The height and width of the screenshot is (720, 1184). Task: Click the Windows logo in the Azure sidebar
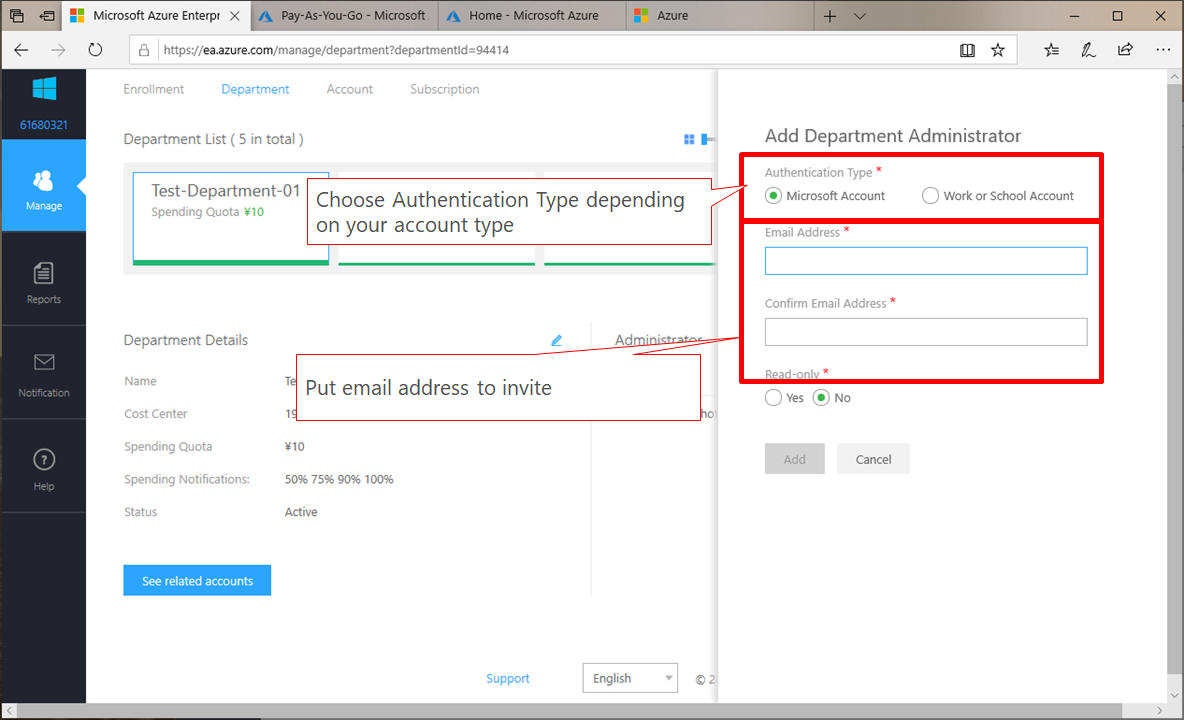coord(44,89)
